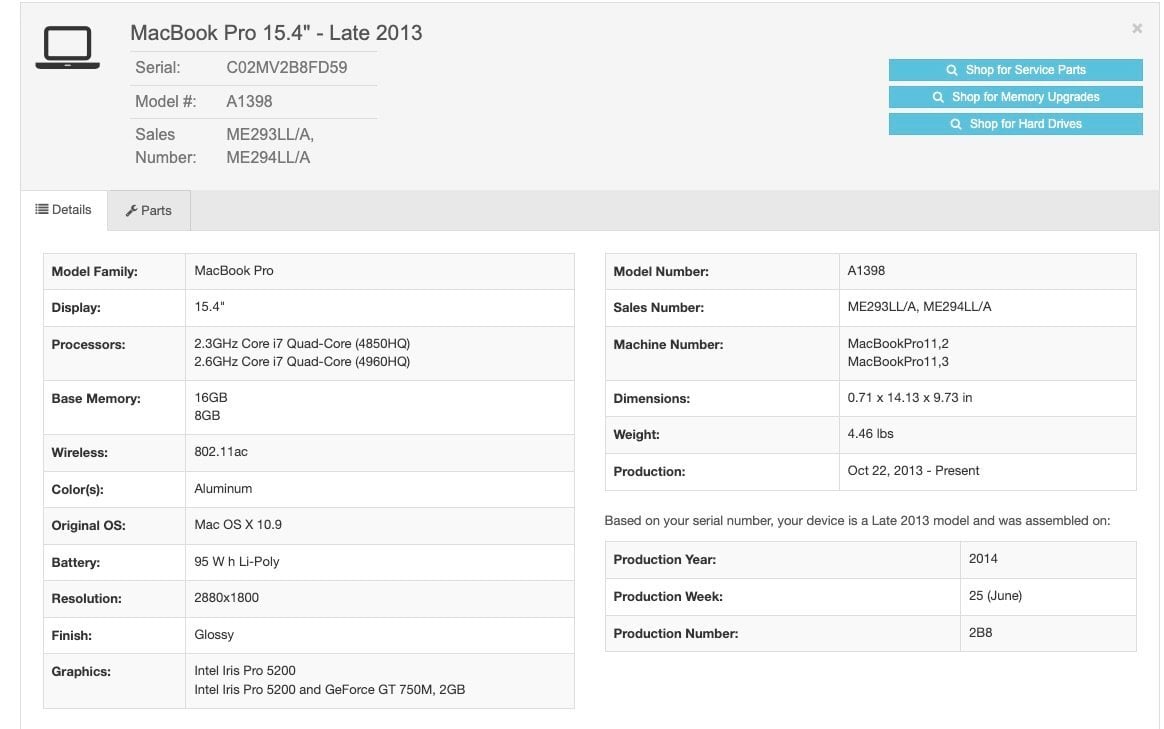Image resolution: width=1164 pixels, height=729 pixels.
Task: Click Shop for Hard Drives button
Action: pos(1016,124)
